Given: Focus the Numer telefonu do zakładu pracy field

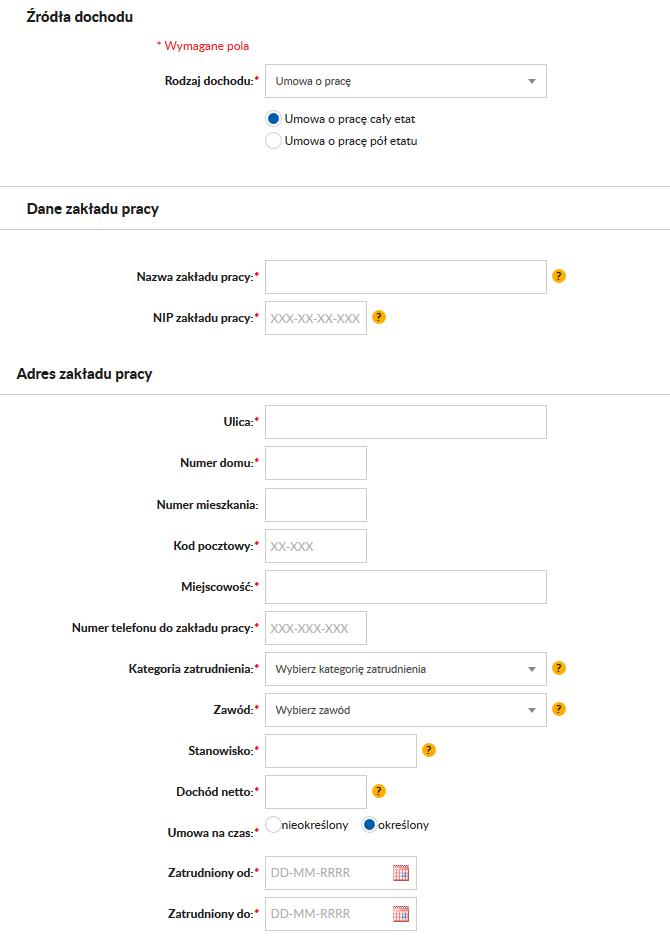Looking at the screenshot, I should click(x=315, y=628).
